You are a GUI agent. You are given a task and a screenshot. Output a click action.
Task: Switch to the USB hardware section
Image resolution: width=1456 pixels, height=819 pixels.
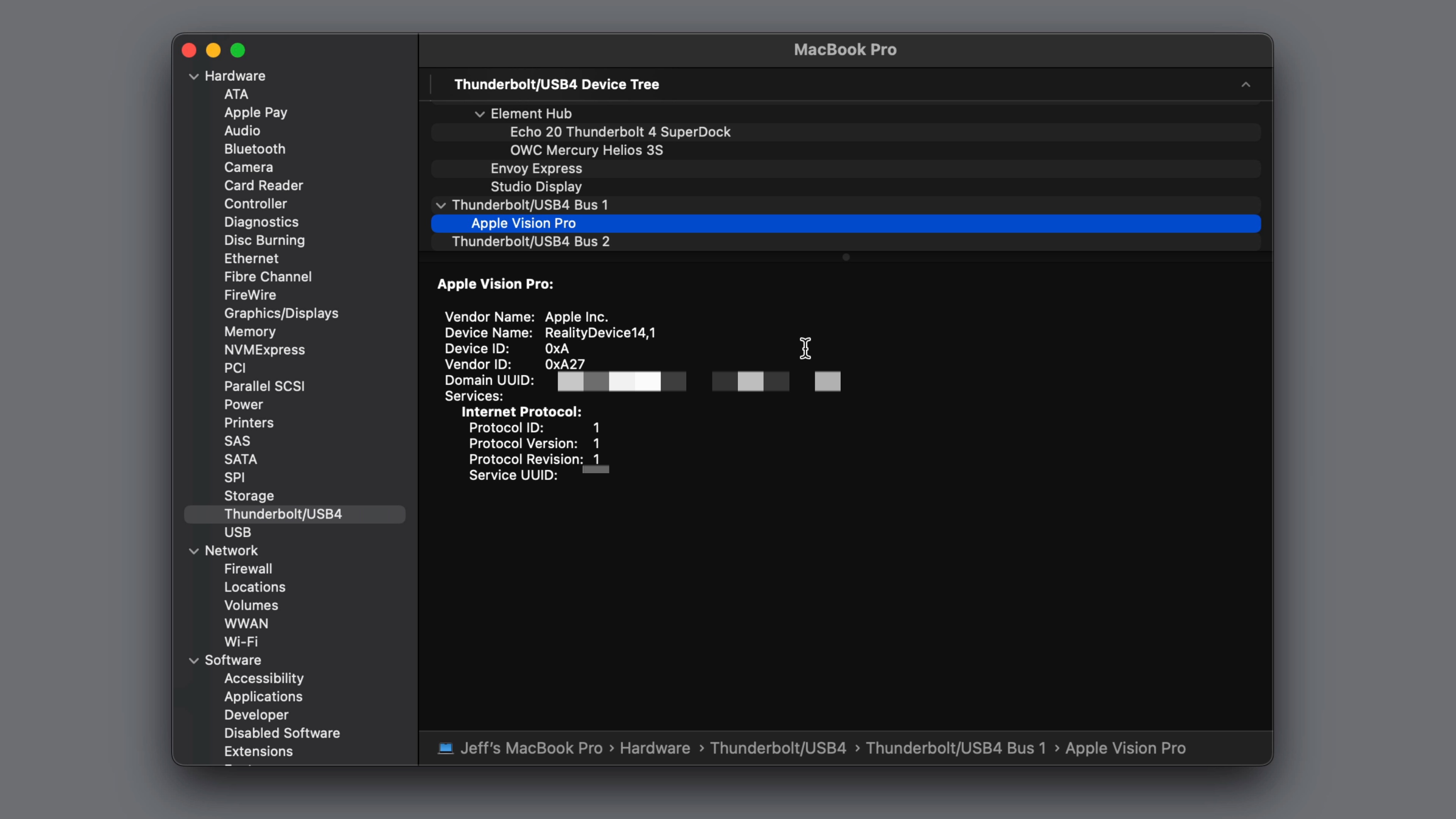tap(237, 532)
